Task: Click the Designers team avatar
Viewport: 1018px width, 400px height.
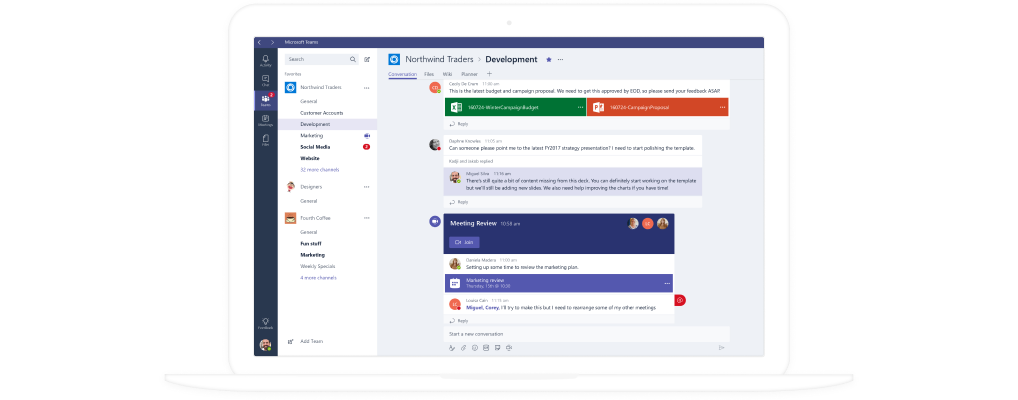Action: tap(290, 187)
